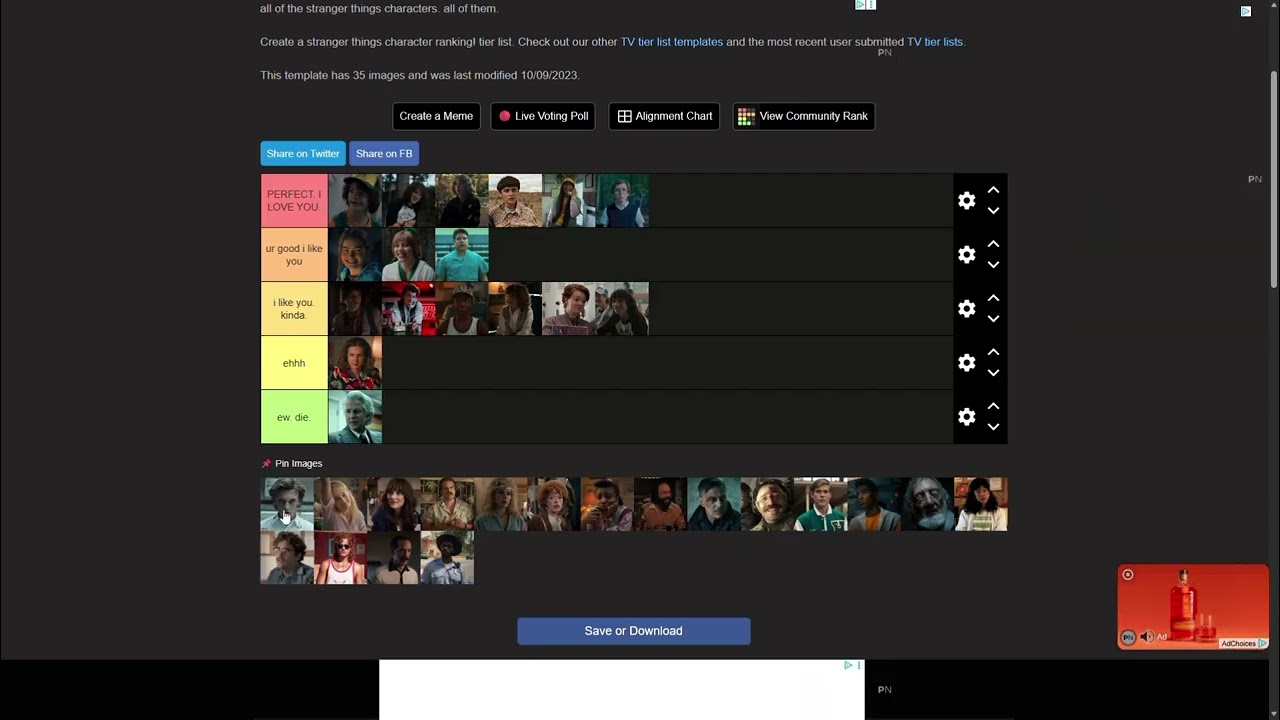Start a Live Voting Poll
The height and width of the screenshot is (720, 1280).
click(543, 116)
